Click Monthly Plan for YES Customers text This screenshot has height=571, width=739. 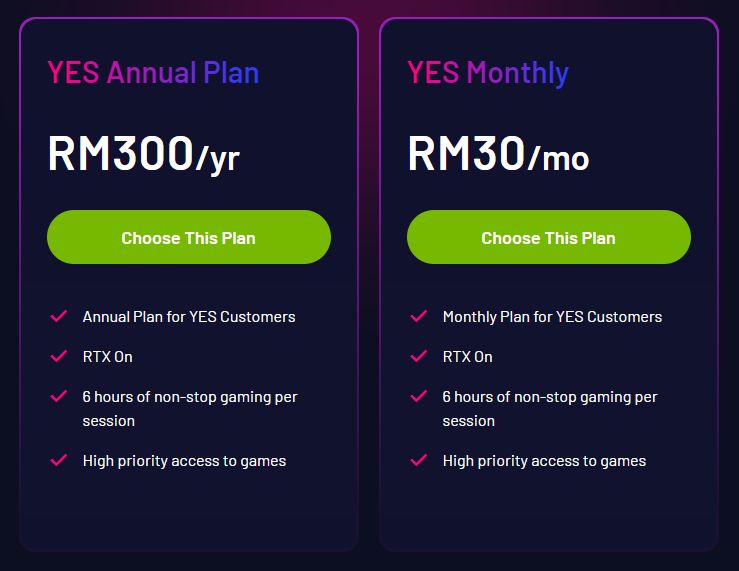pyautogui.click(x=552, y=317)
